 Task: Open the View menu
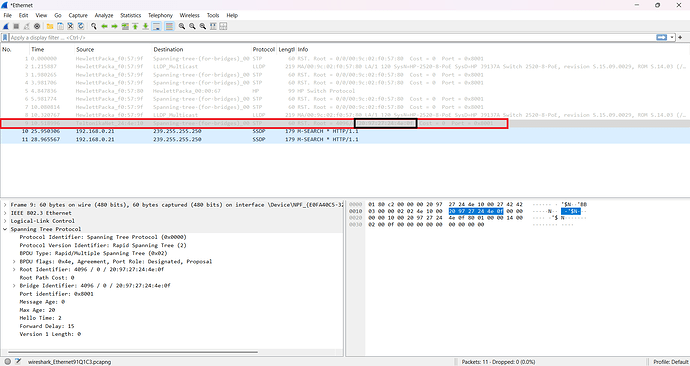click(41, 15)
